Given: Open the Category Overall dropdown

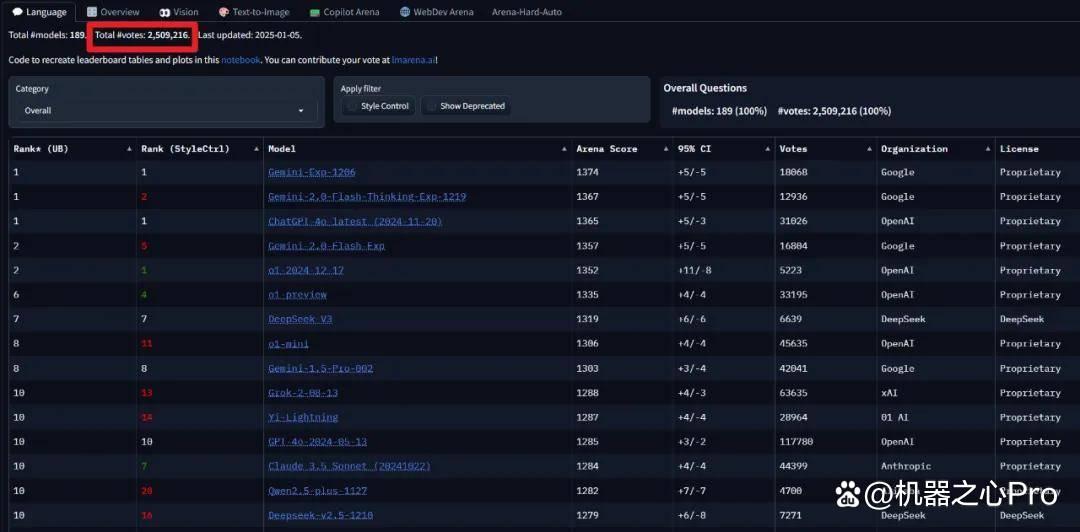Looking at the screenshot, I should (x=166, y=110).
